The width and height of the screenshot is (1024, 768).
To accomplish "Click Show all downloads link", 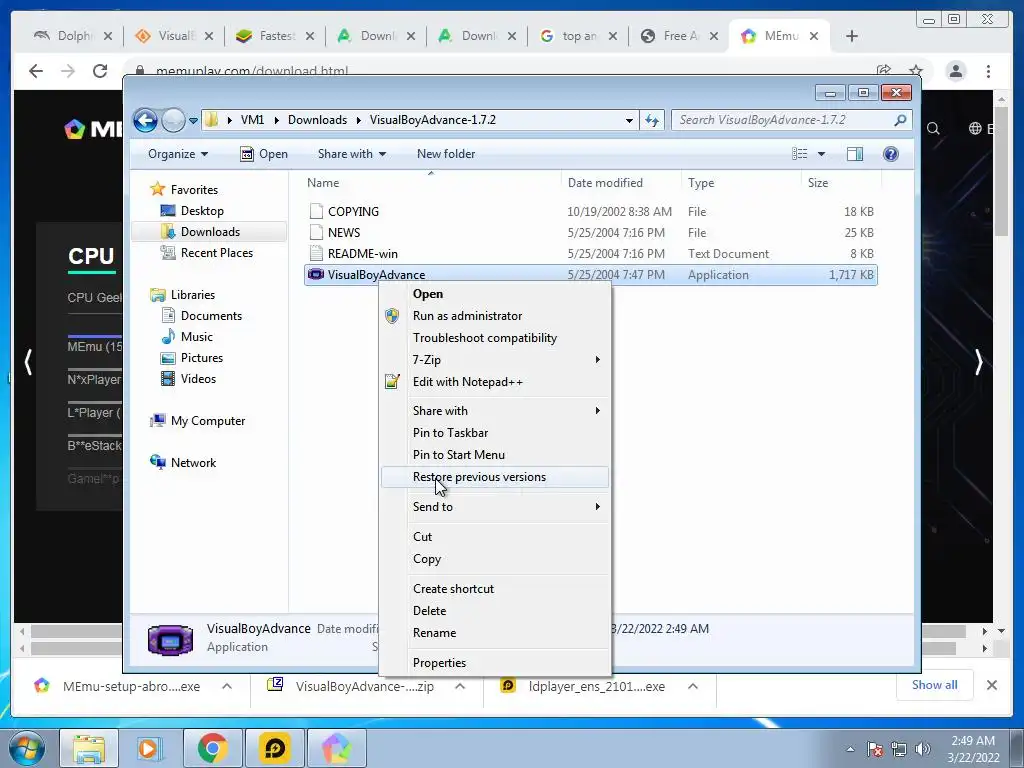I will coord(935,685).
